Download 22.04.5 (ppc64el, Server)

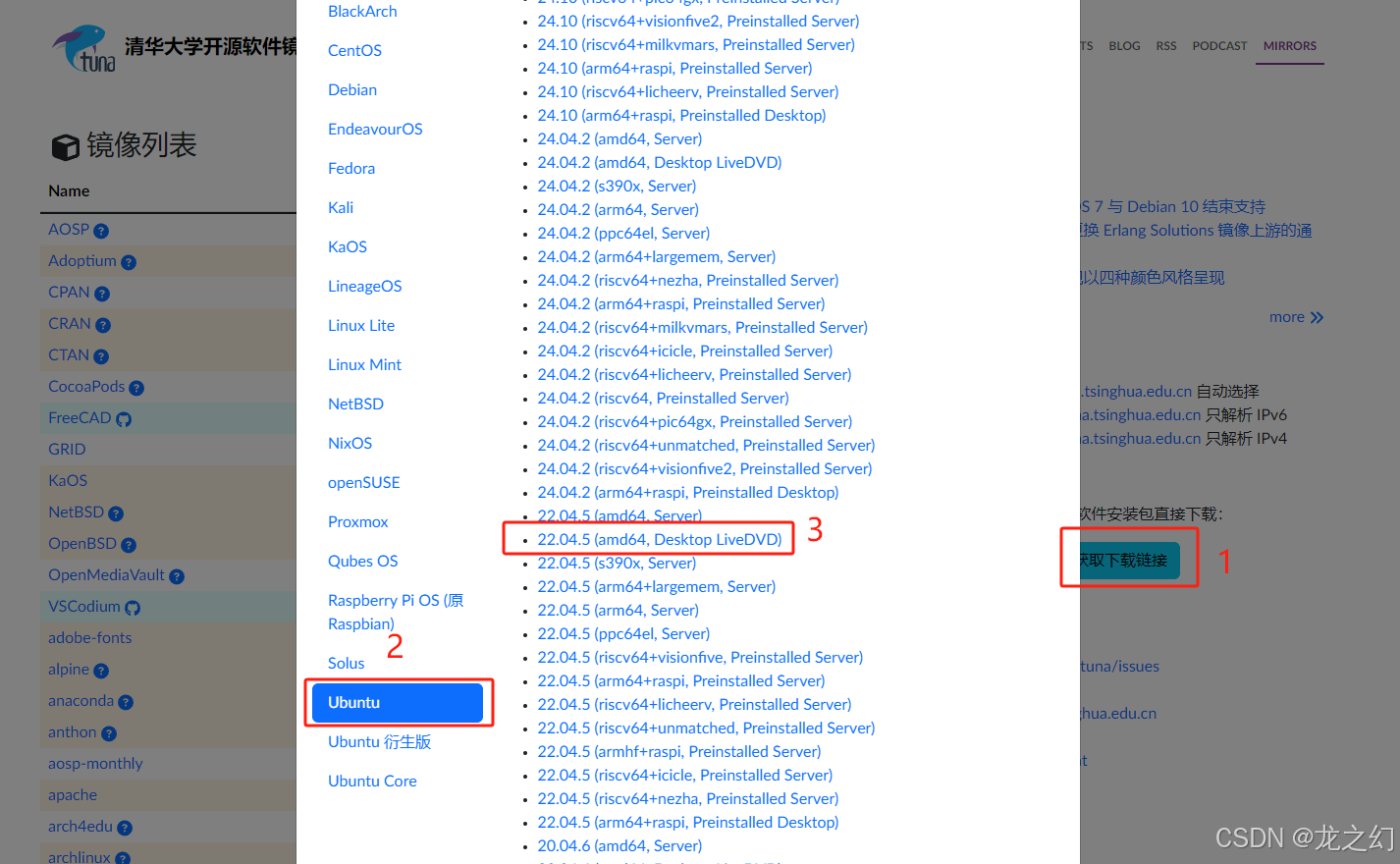[623, 633]
